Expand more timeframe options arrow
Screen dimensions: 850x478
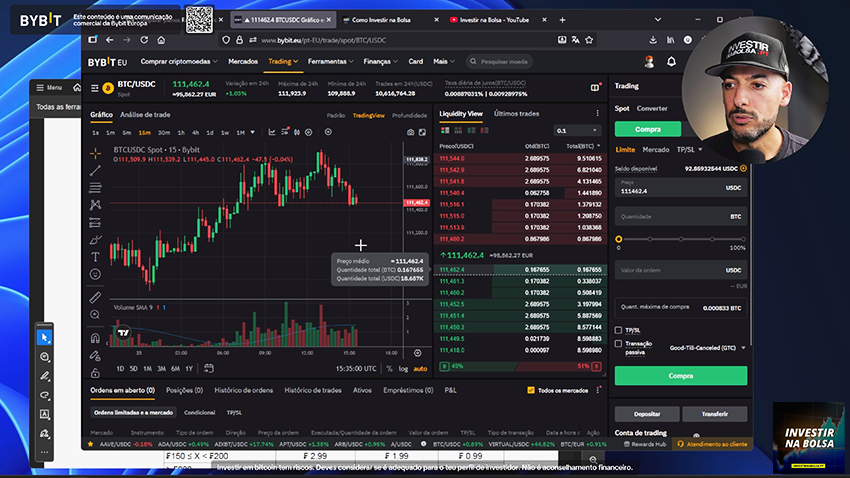(x=253, y=132)
